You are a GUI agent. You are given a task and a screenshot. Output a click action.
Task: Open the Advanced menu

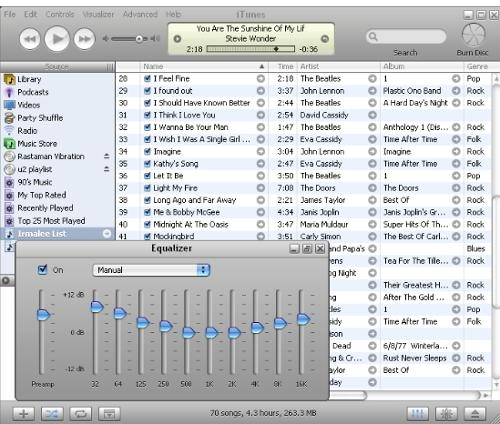point(140,14)
